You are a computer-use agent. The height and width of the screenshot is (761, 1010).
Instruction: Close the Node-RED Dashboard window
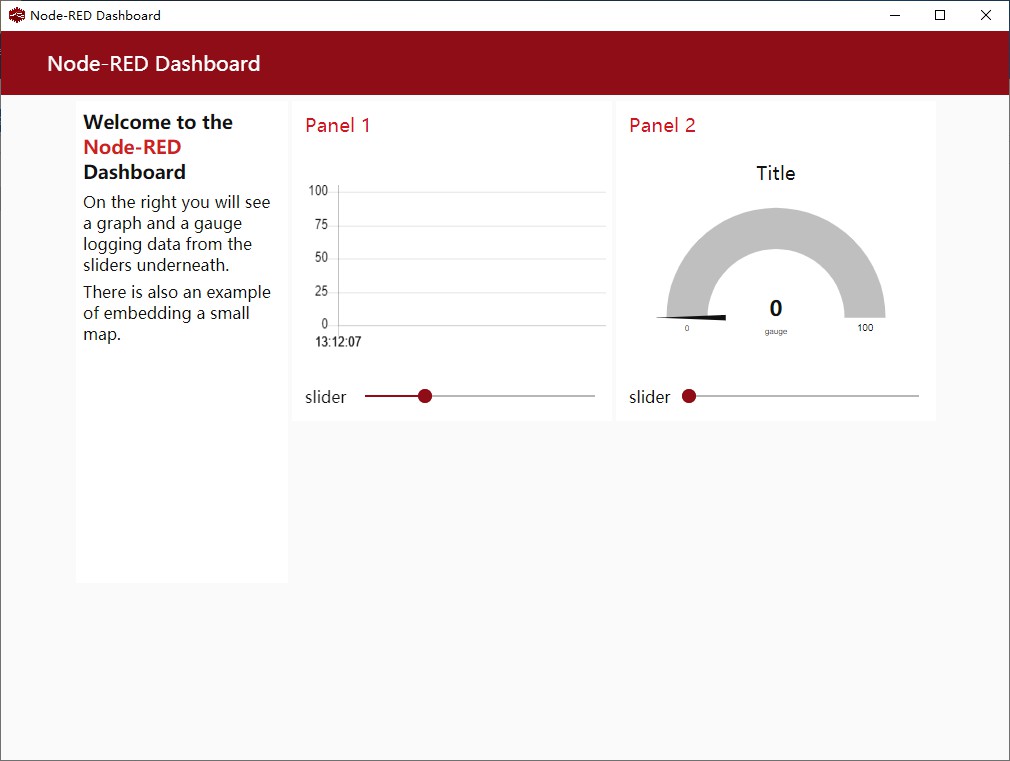[986, 15]
